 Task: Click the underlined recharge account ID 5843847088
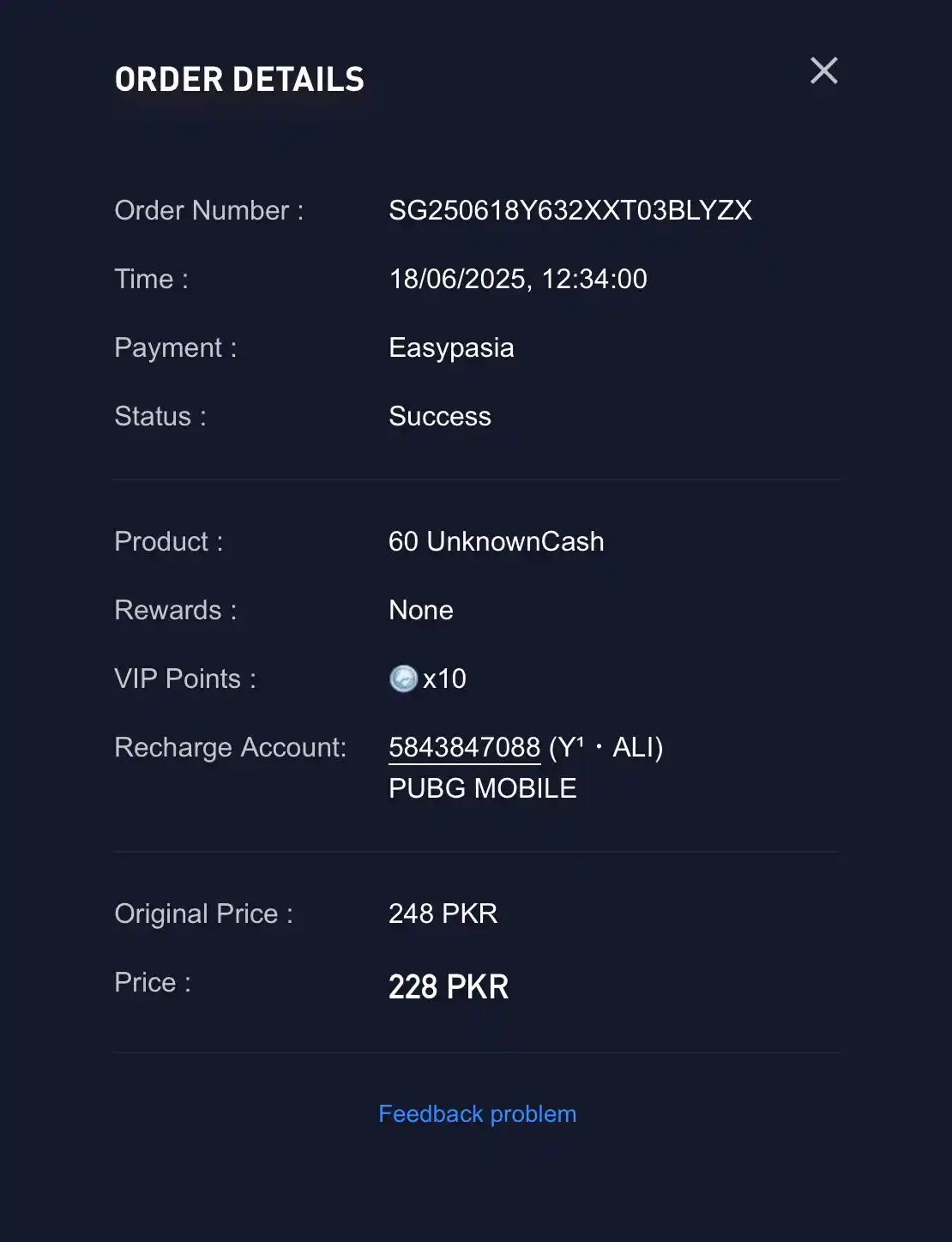pos(464,747)
